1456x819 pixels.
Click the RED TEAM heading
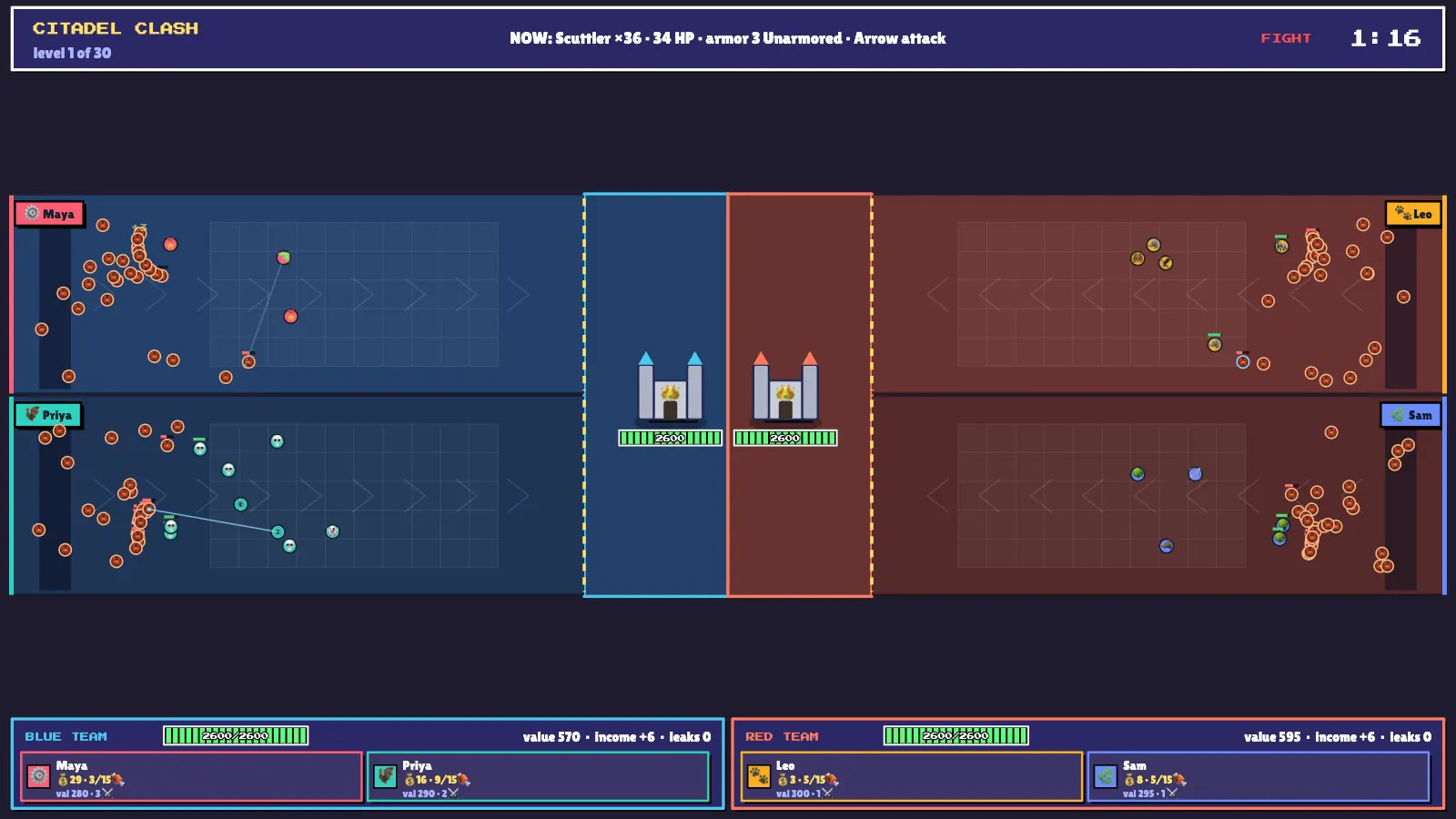point(782,736)
